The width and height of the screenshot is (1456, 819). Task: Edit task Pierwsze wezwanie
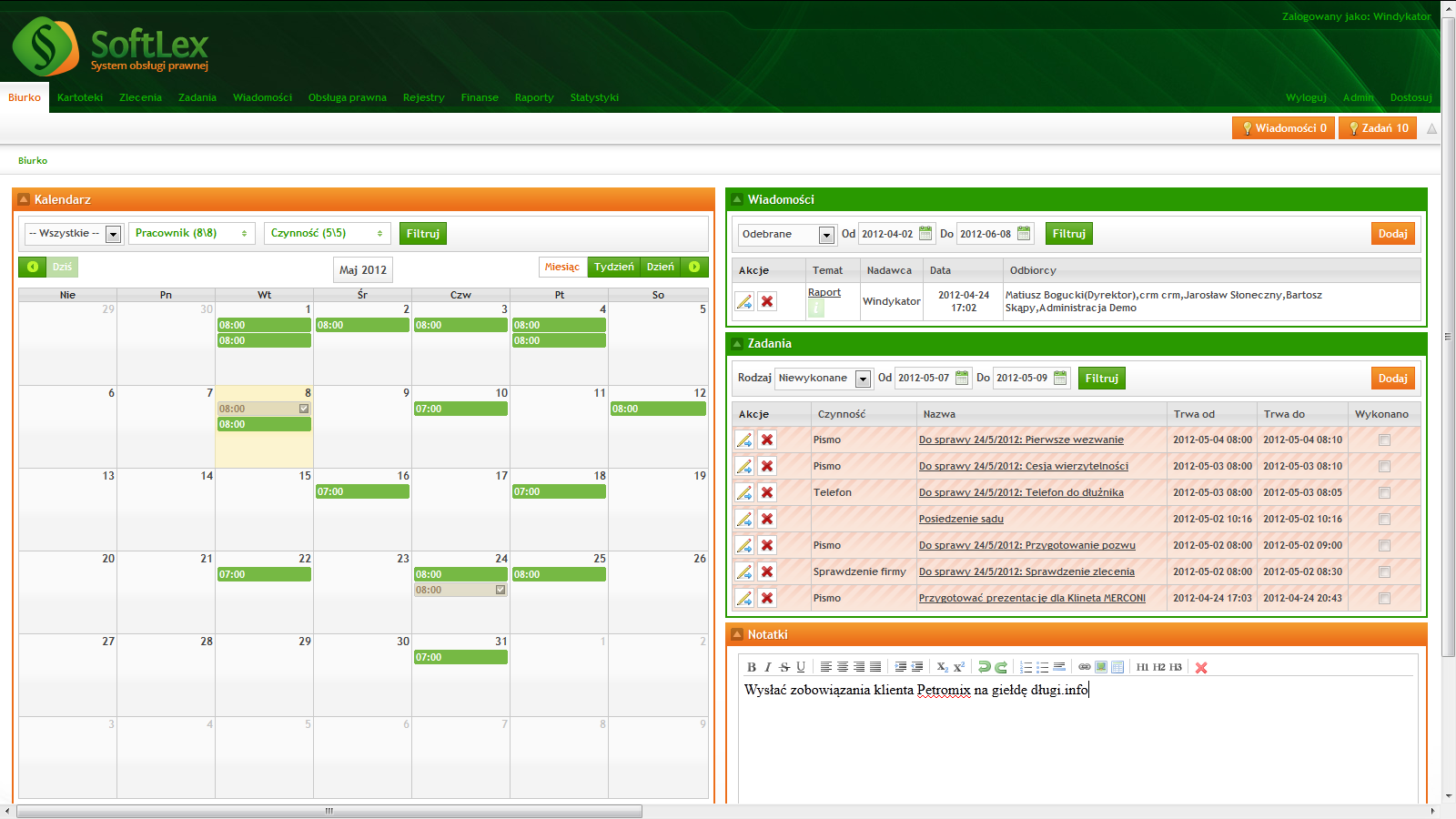click(744, 440)
